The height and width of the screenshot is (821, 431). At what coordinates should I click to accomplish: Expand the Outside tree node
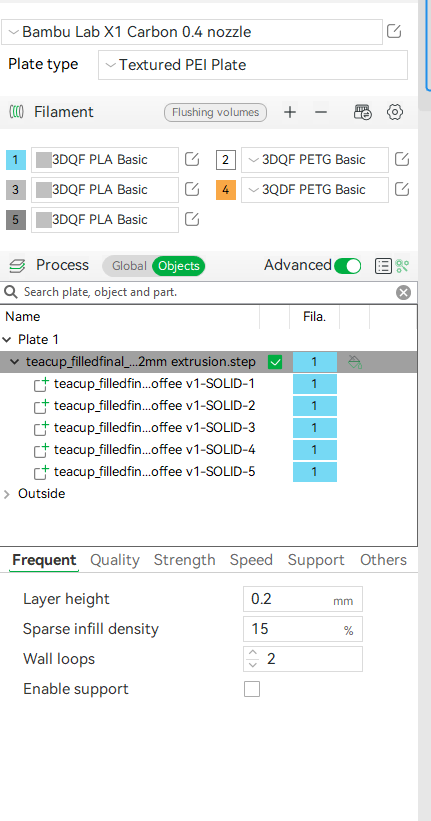tap(7, 494)
